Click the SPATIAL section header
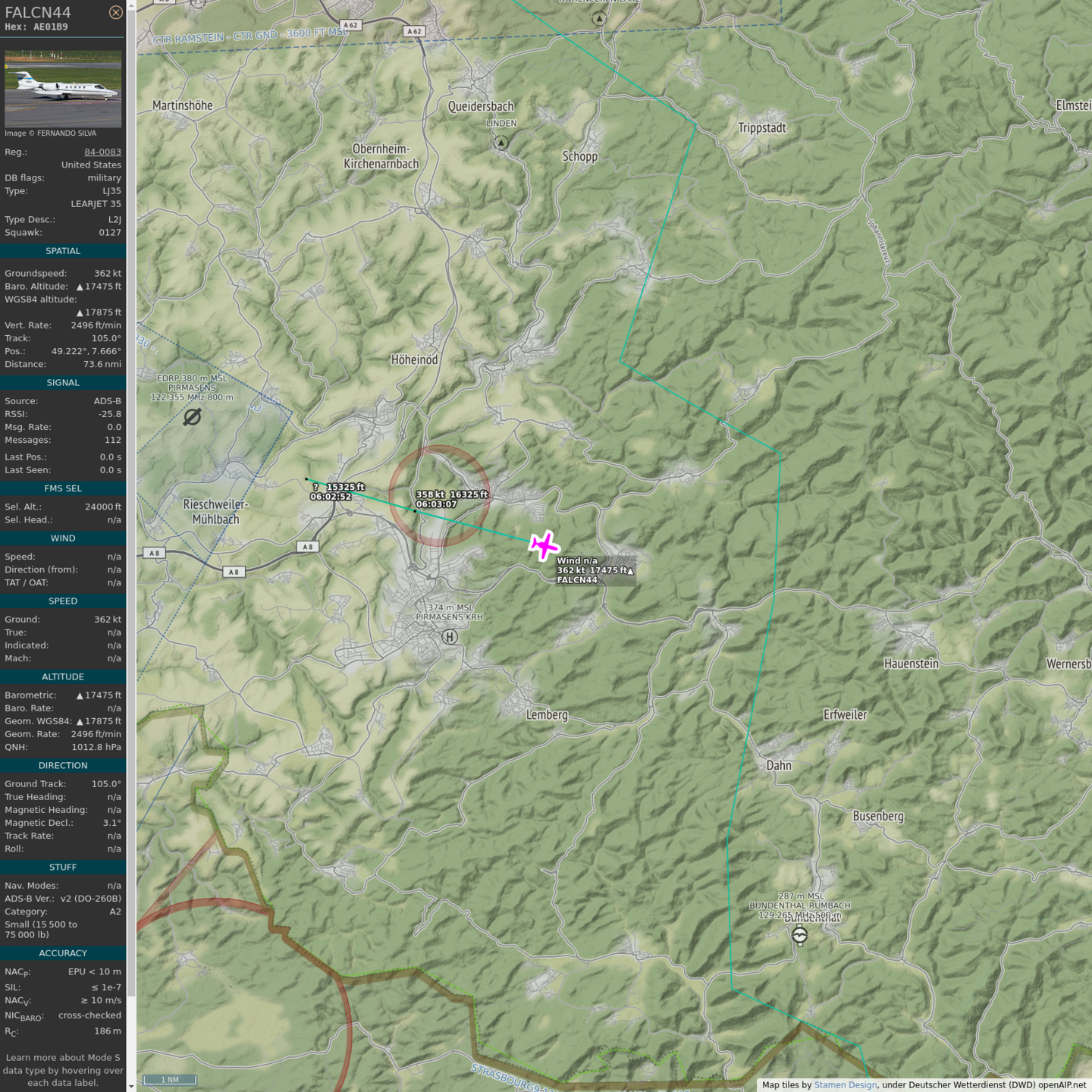The width and height of the screenshot is (1092, 1092). [63, 251]
